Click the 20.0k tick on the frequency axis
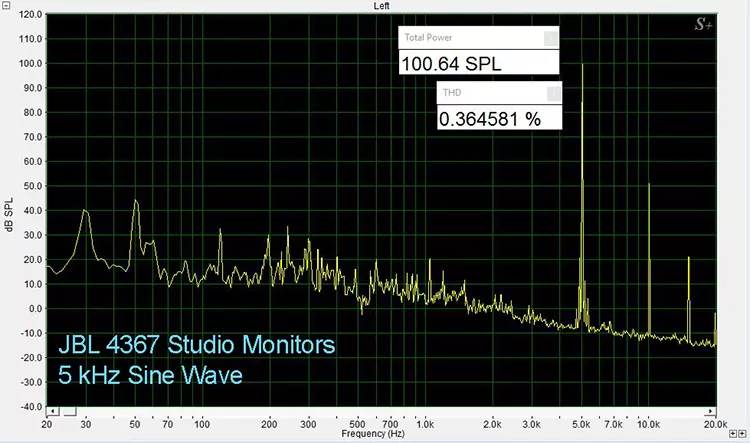This screenshot has height=443, width=750. [x=716, y=424]
